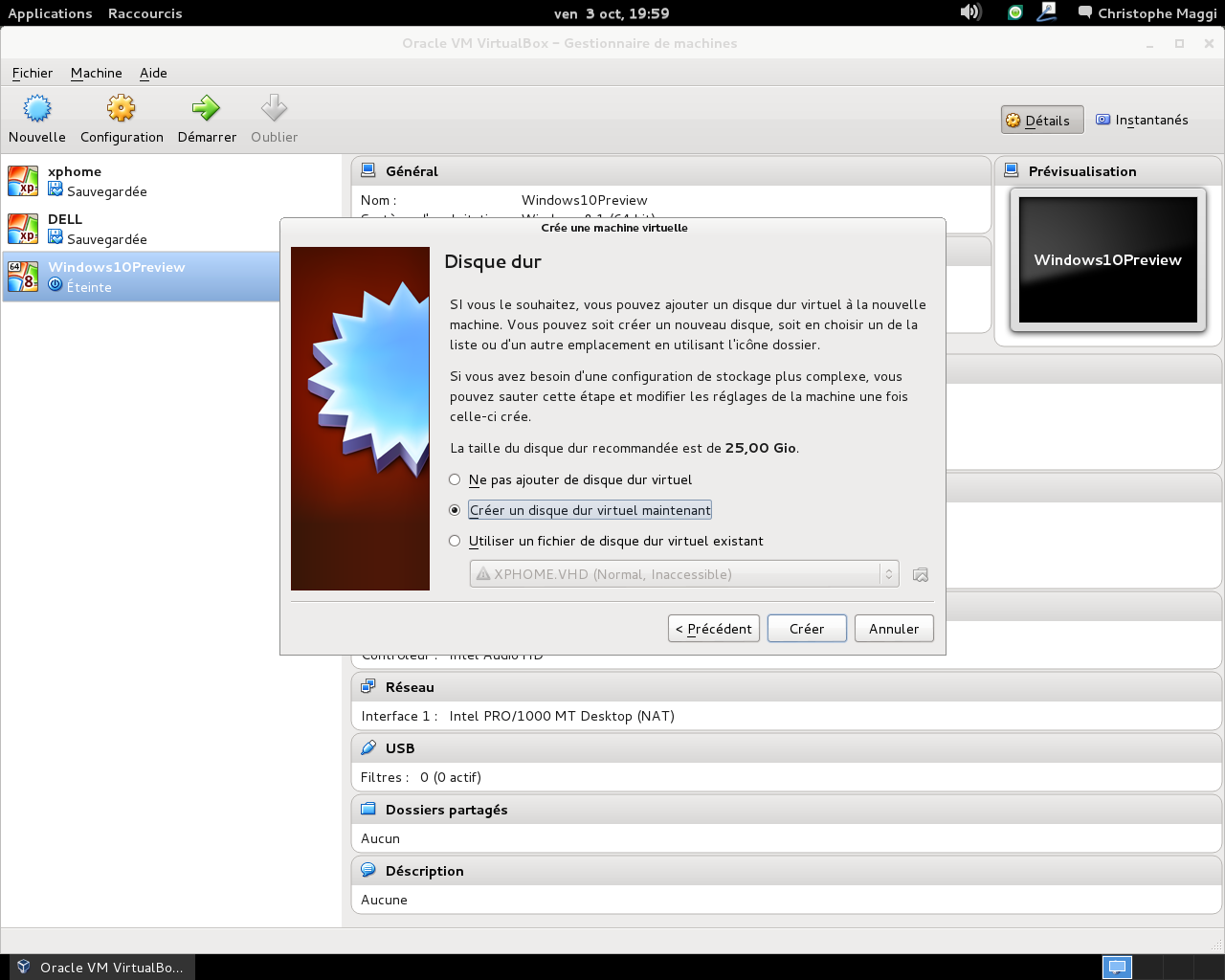Image resolution: width=1225 pixels, height=980 pixels.
Task: Click the blue monitor icon in the bottom panel
Action: (x=1117, y=967)
